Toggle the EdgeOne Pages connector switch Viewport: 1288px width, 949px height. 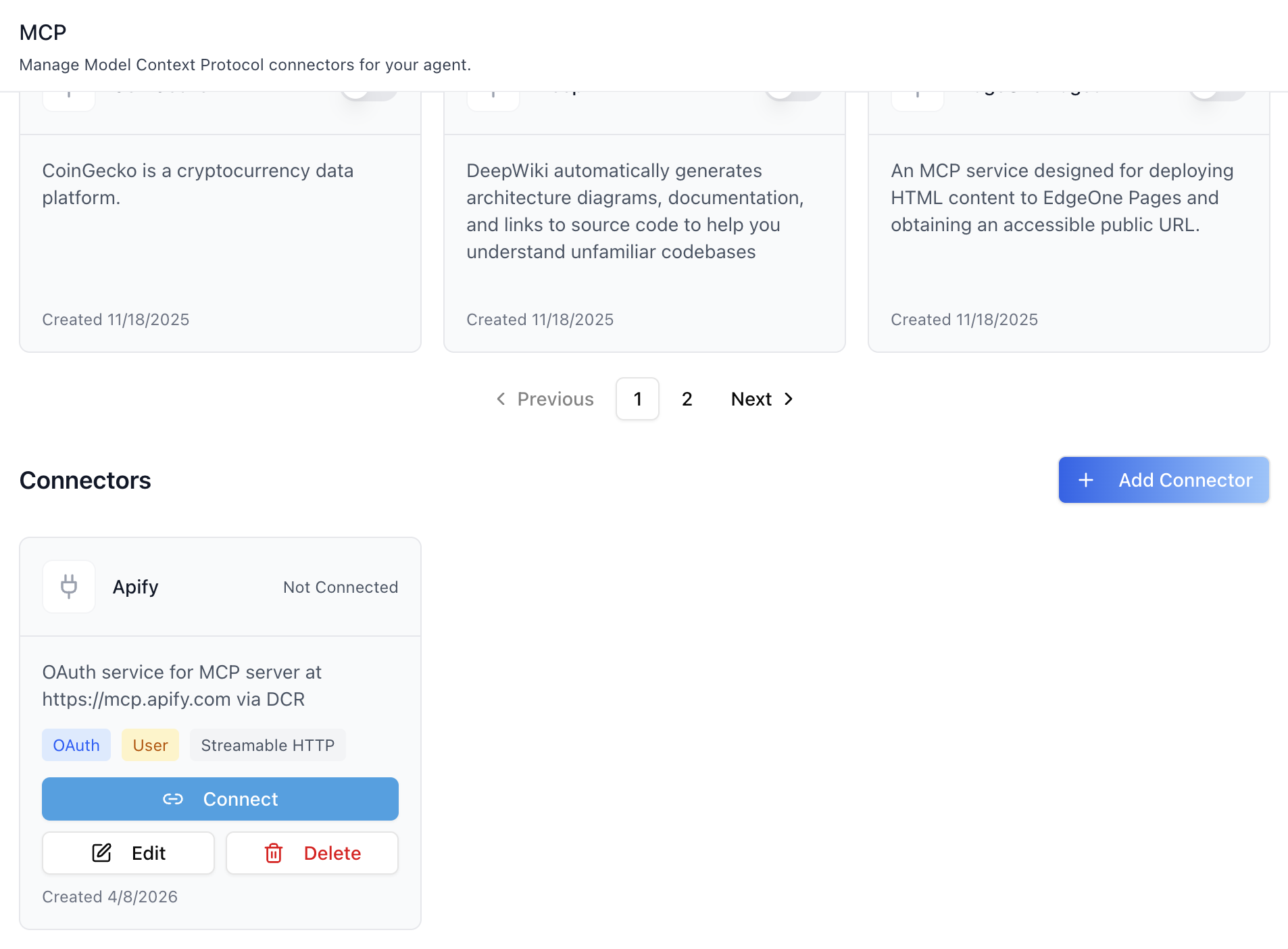1218,95
